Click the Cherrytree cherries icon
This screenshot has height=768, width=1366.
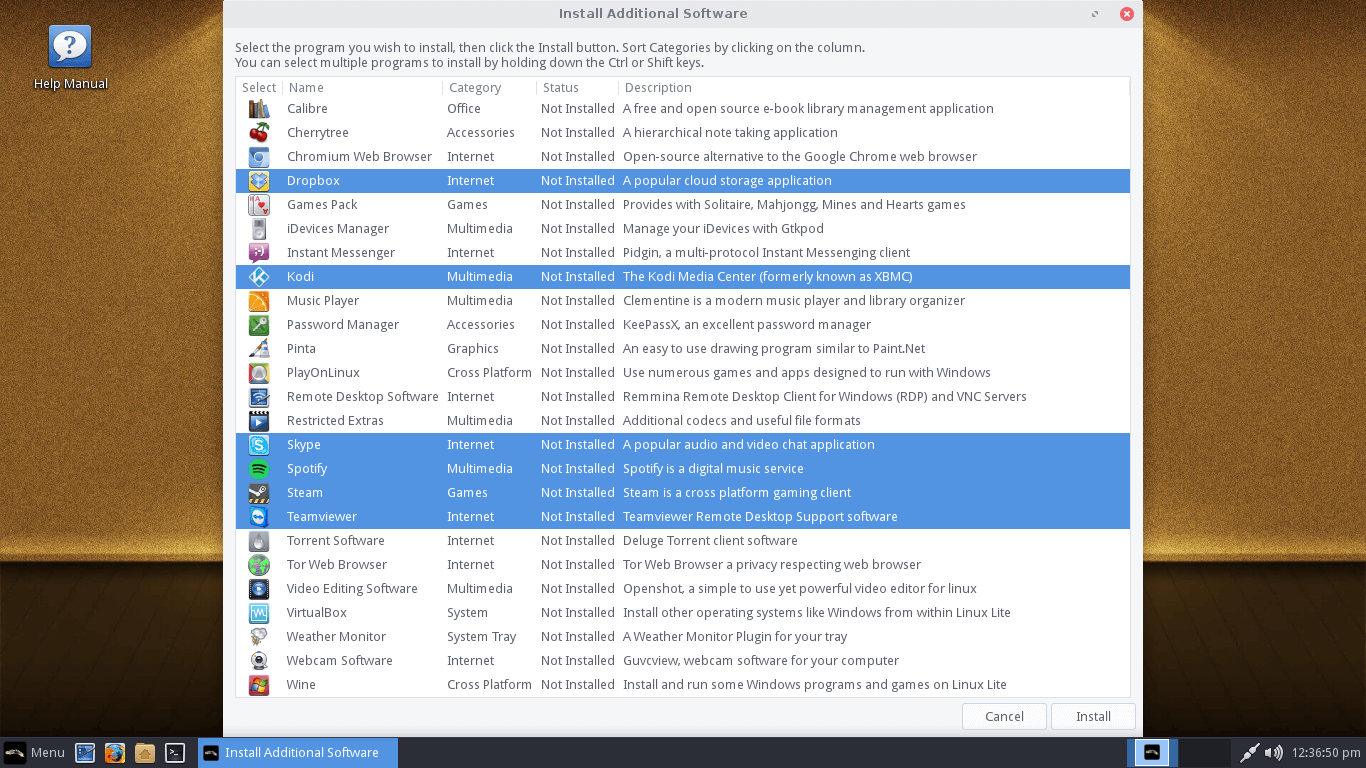click(259, 133)
